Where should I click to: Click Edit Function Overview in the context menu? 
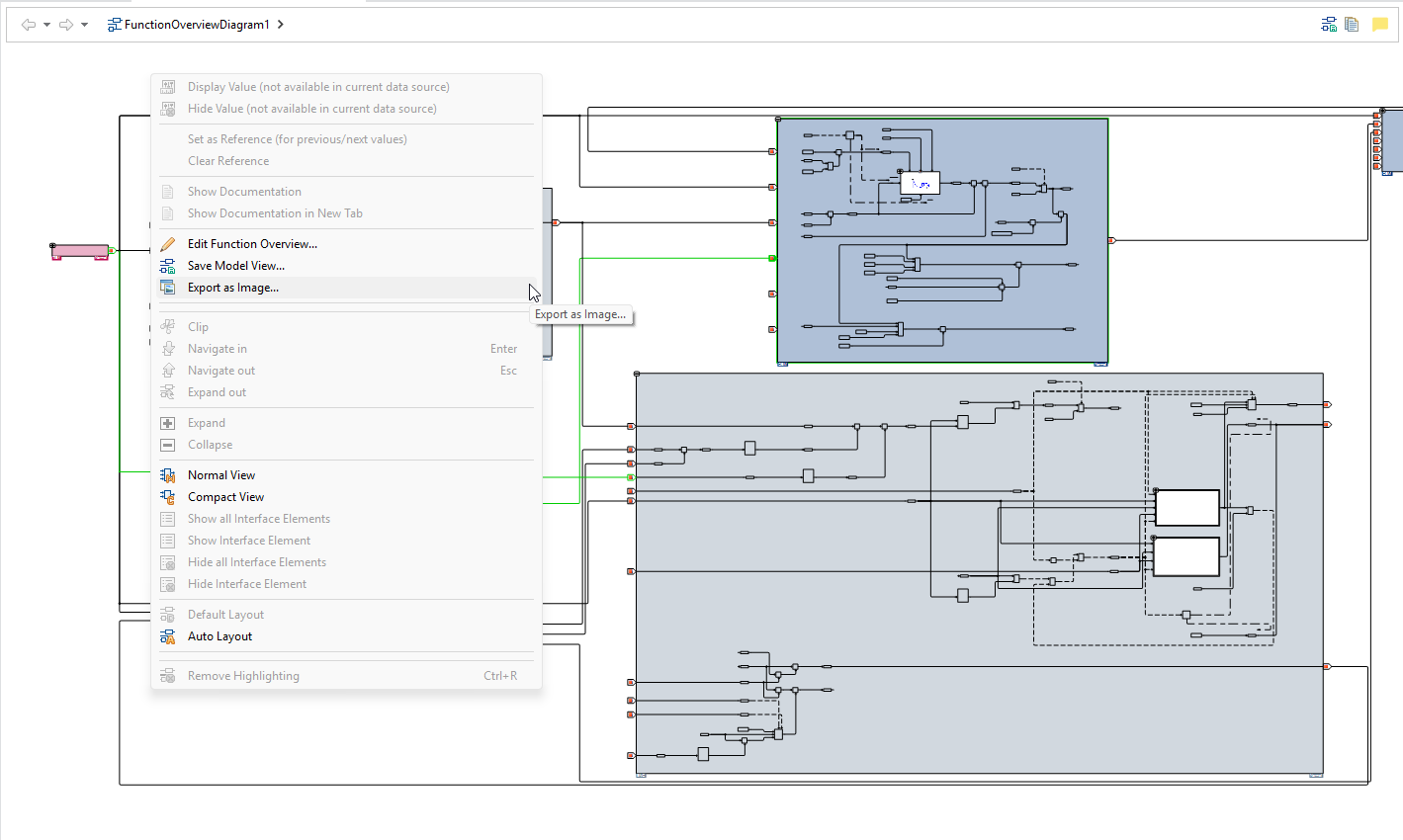[x=253, y=243]
